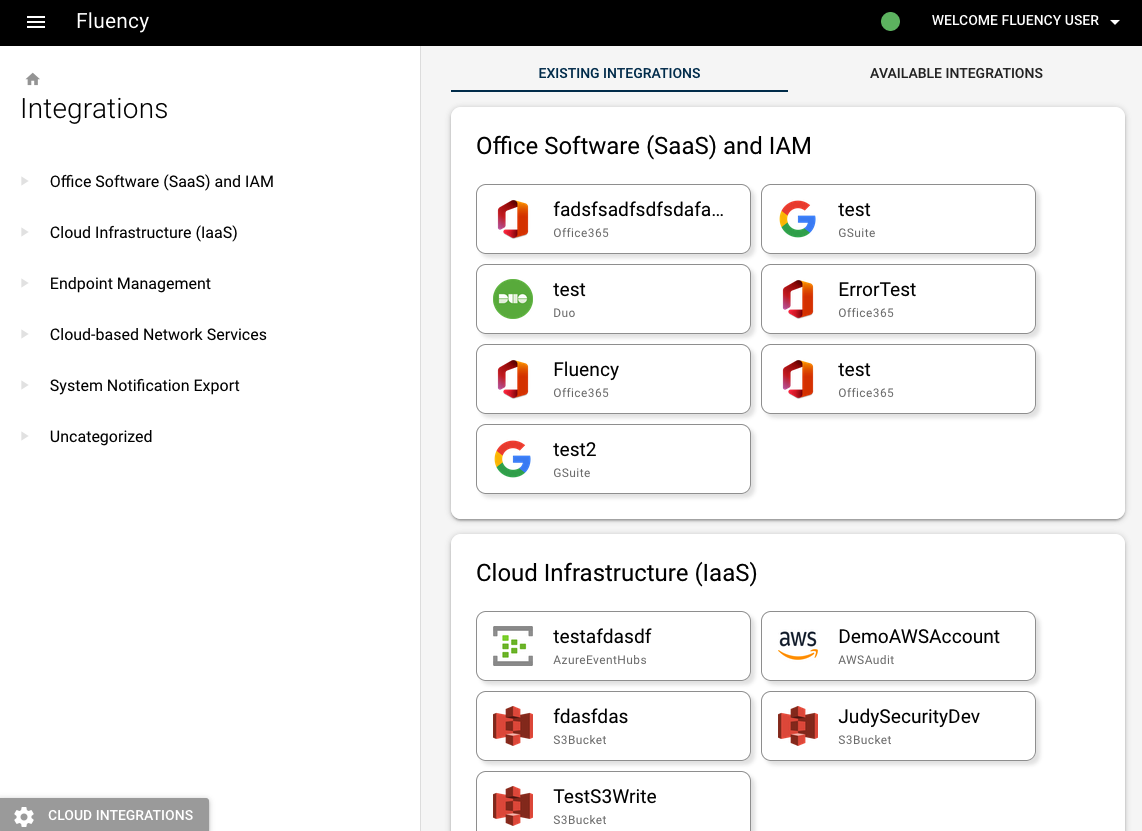Open the Welcome Fluency User dropdown arrow
This screenshot has height=831, width=1142.
(1114, 22)
